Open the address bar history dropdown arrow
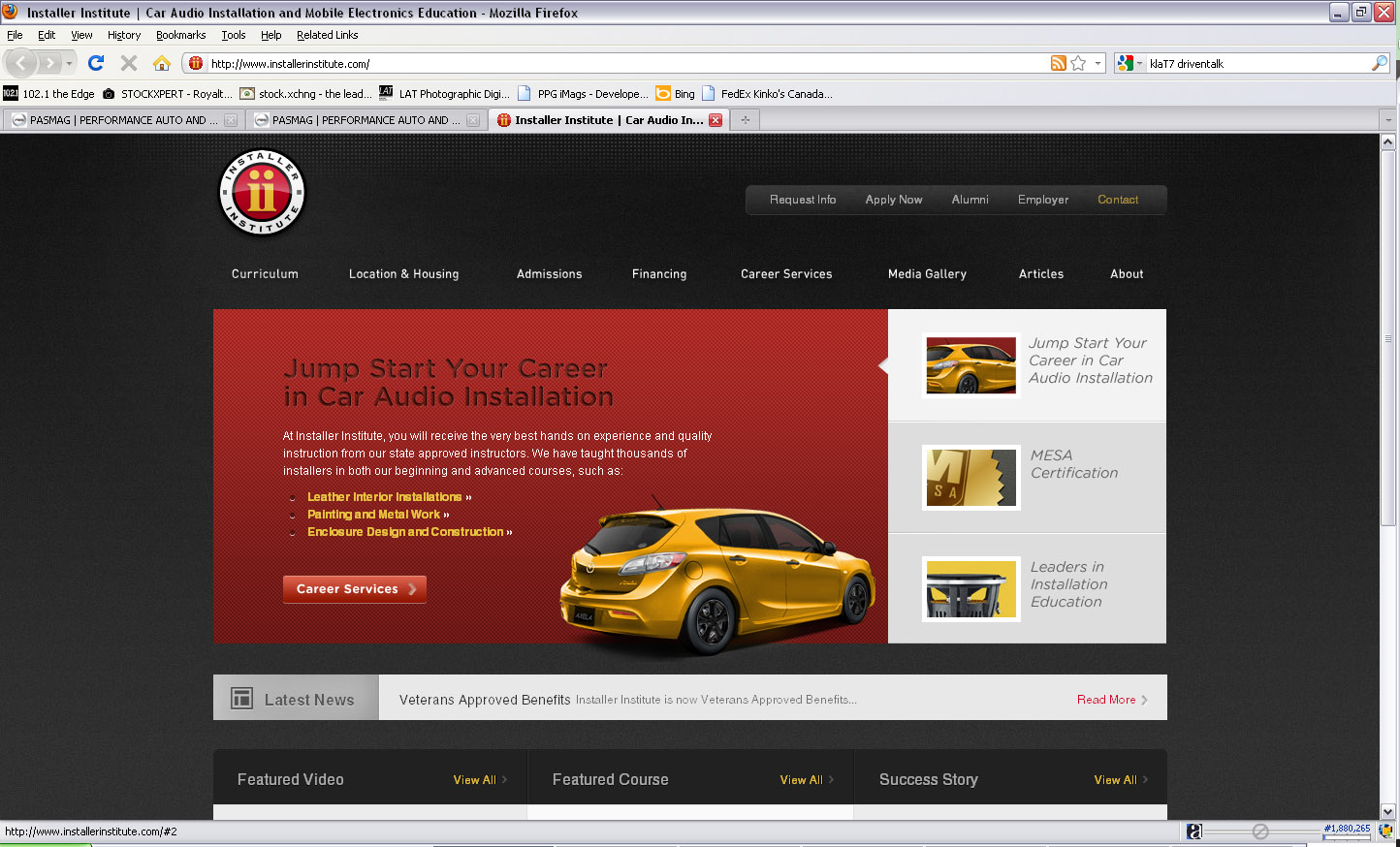The image size is (1400, 847). 1098,63
